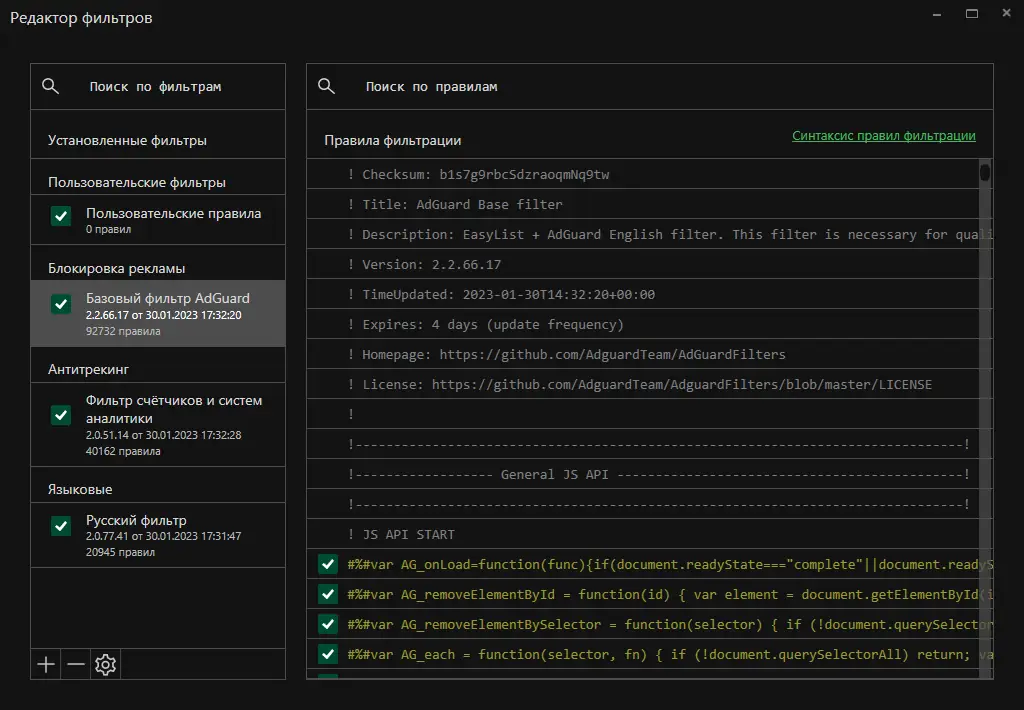Click the filter search magnifier icon
The image size is (1024, 710).
(x=51, y=86)
